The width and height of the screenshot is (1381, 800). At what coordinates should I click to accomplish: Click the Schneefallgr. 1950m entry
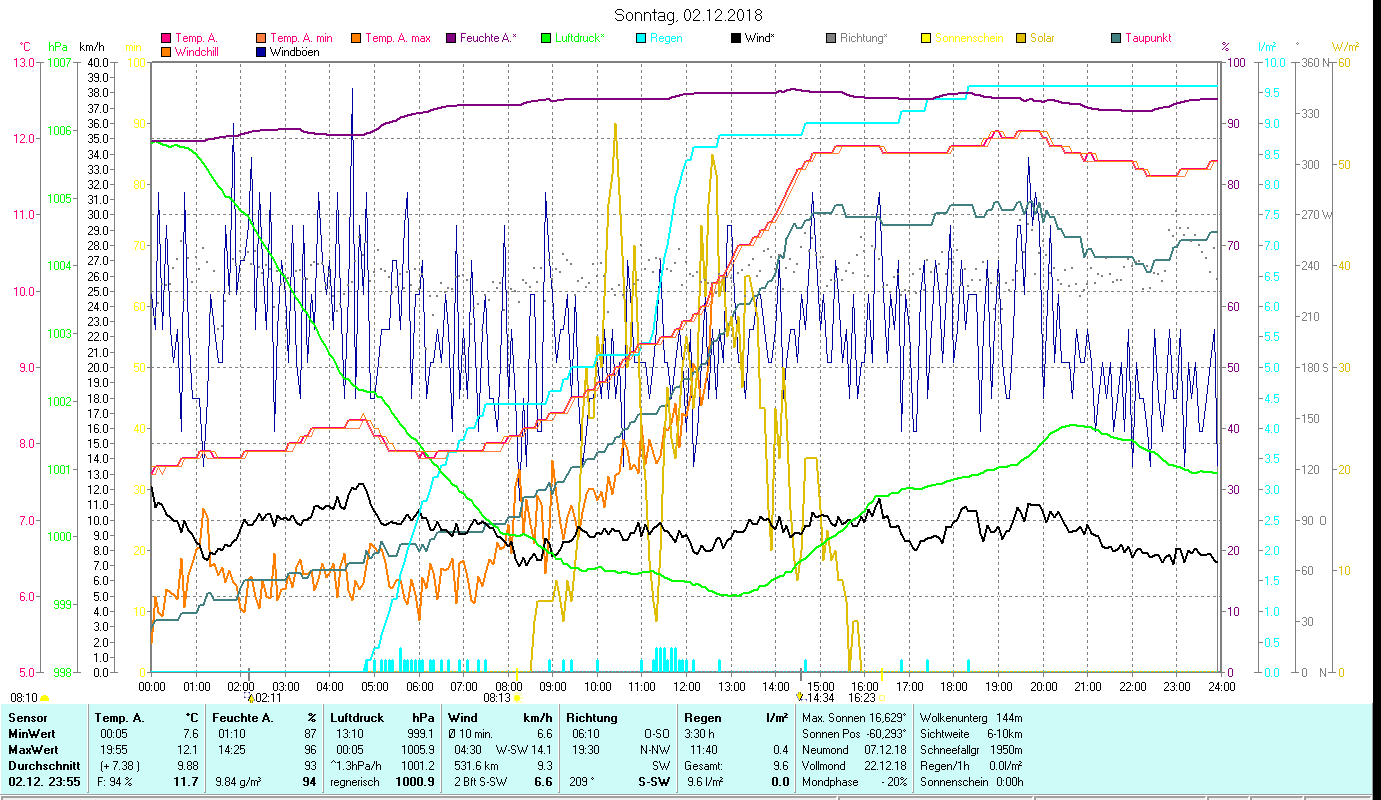click(x=971, y=750)
